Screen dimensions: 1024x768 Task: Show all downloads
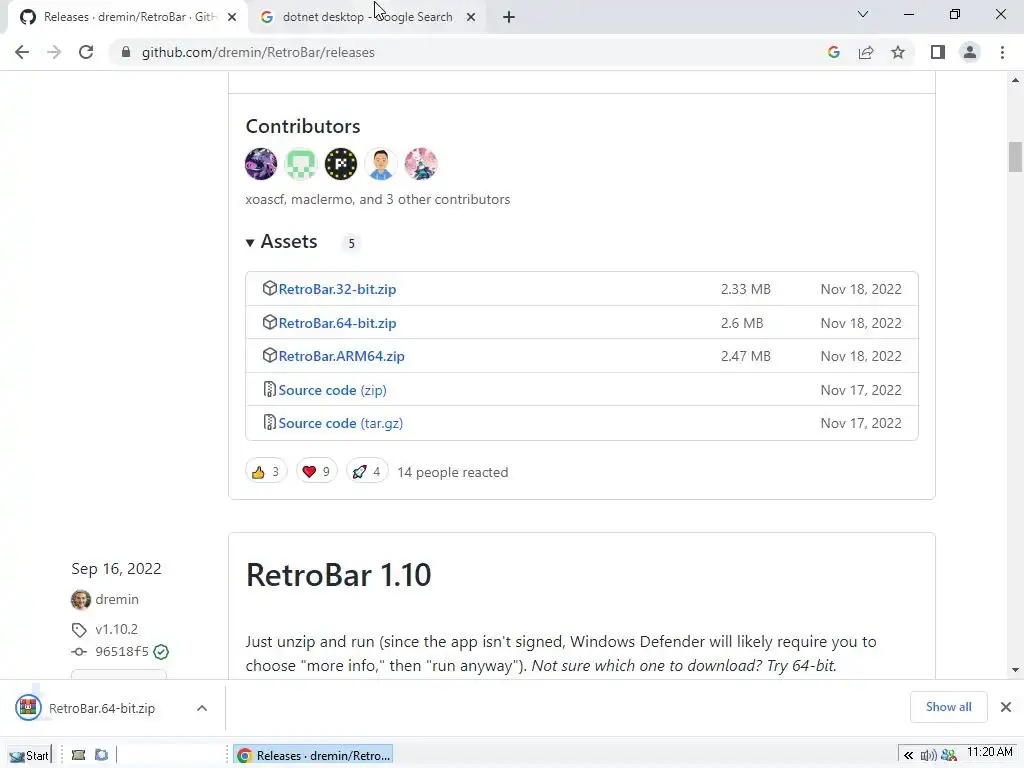pos(948,707)
